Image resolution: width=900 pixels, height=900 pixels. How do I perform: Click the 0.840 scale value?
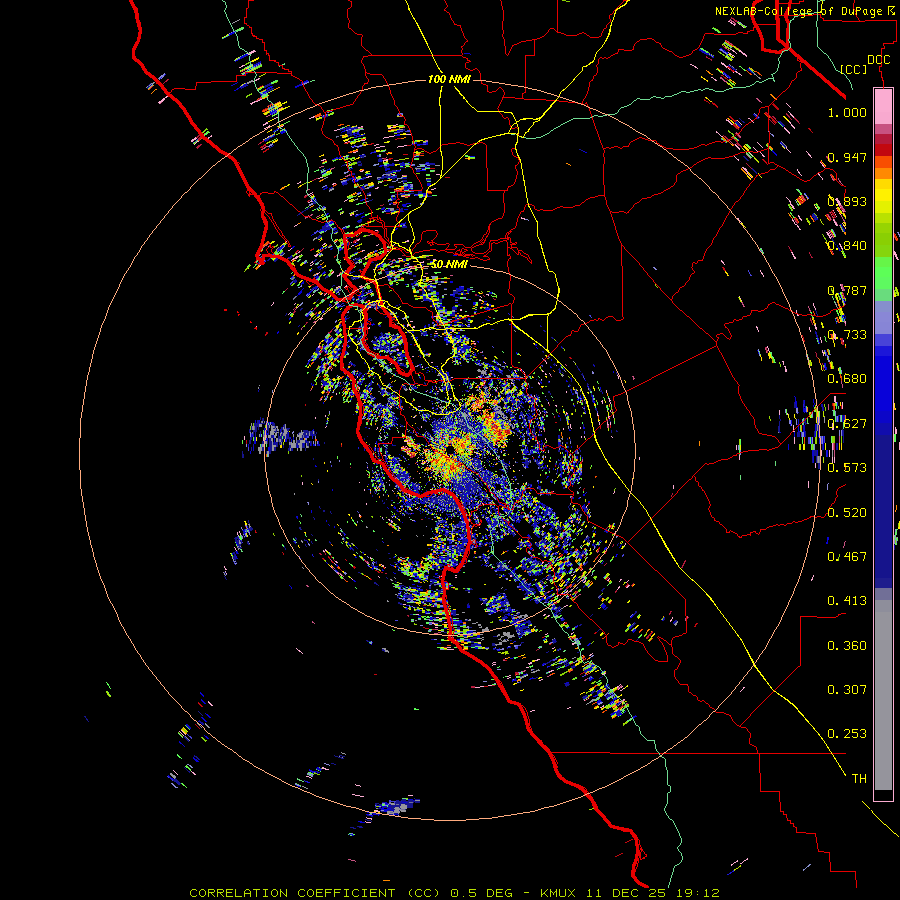847,246
